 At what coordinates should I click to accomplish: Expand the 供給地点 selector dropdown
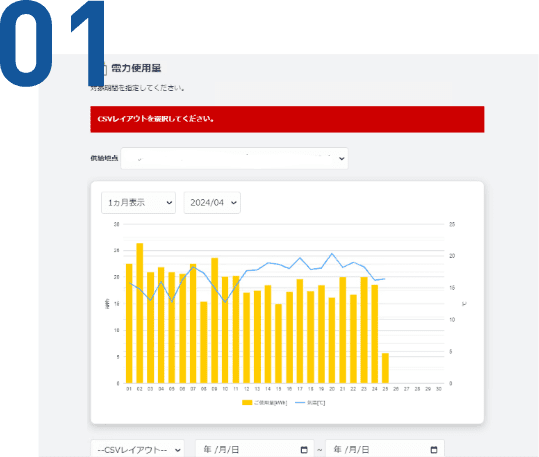[x=234, y=158]
